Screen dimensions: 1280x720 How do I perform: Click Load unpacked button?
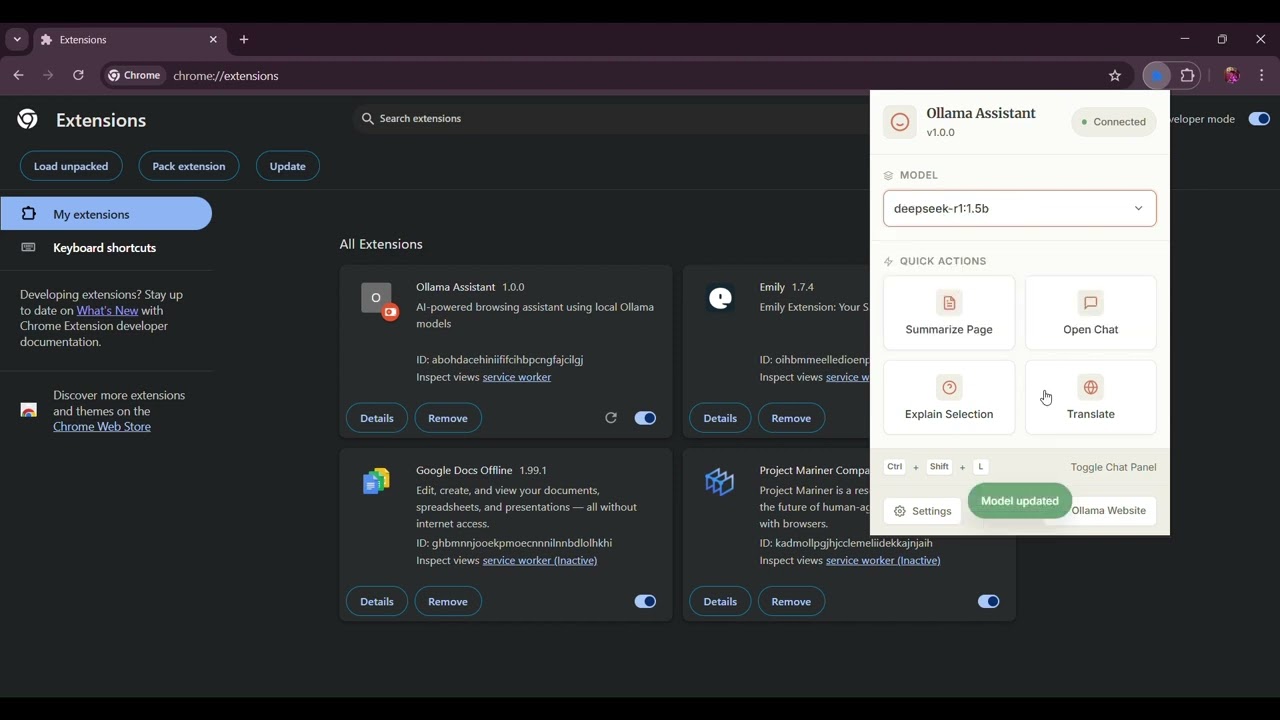[71, 166]
